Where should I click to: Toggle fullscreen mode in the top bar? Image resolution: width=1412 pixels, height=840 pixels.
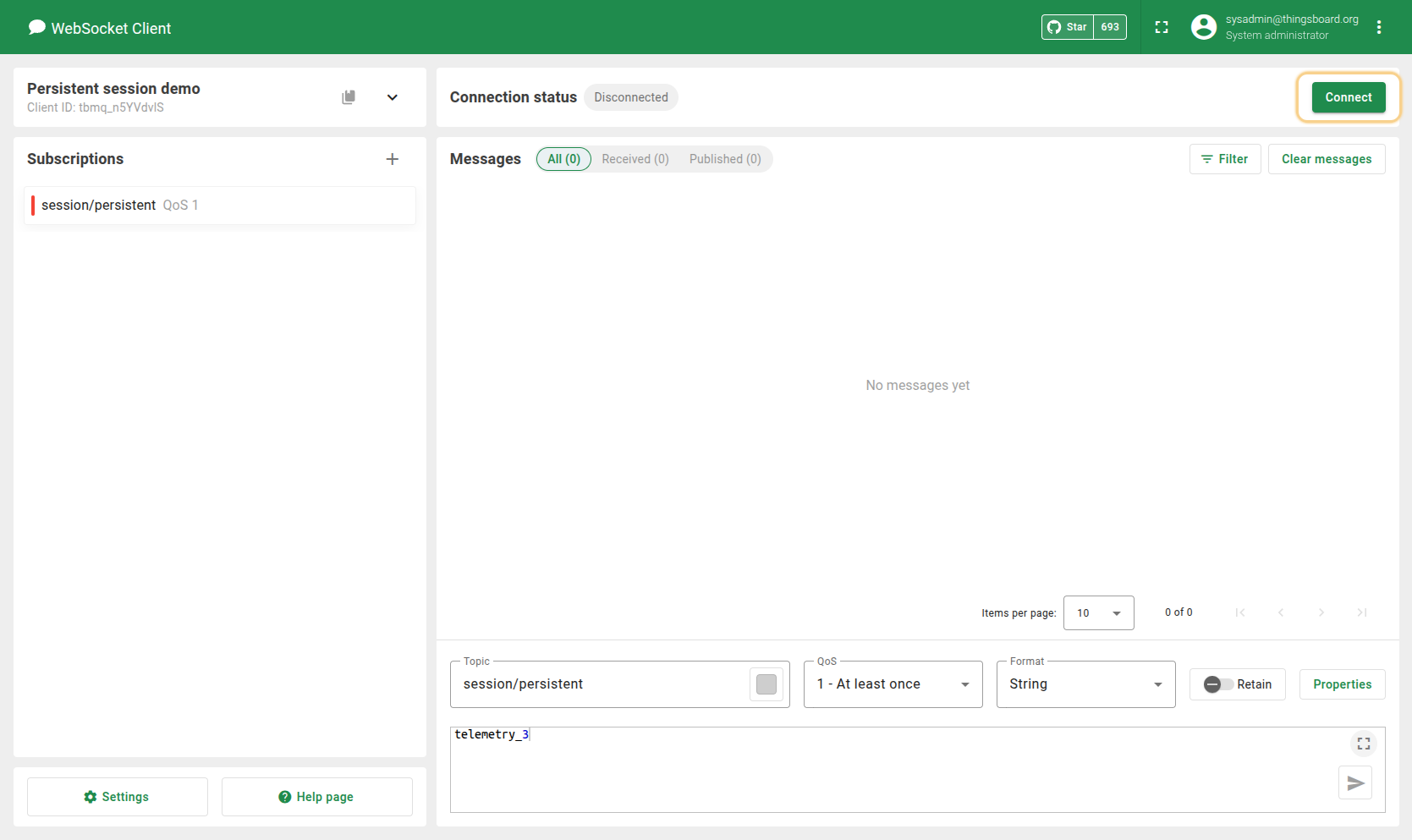click(x=1162, y=27)
